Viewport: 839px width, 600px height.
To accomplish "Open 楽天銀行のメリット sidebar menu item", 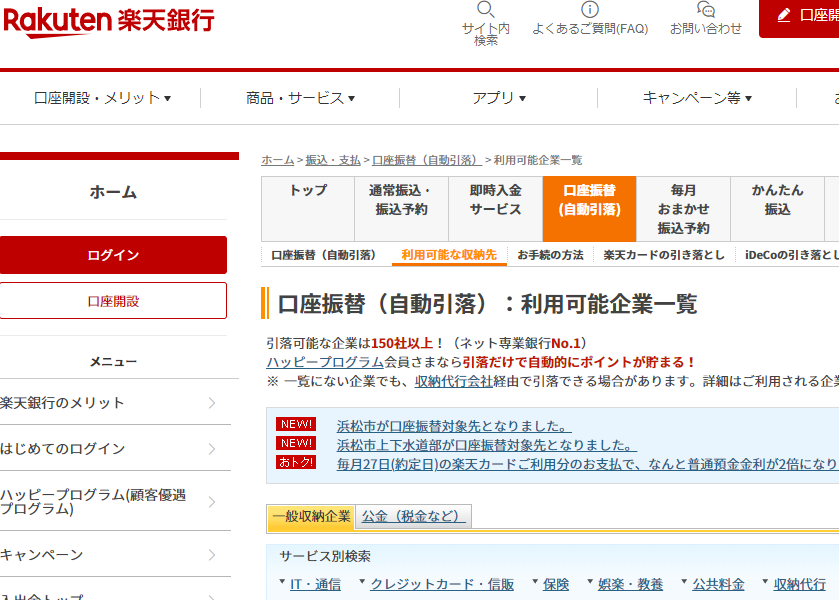I will pos(116,402).
